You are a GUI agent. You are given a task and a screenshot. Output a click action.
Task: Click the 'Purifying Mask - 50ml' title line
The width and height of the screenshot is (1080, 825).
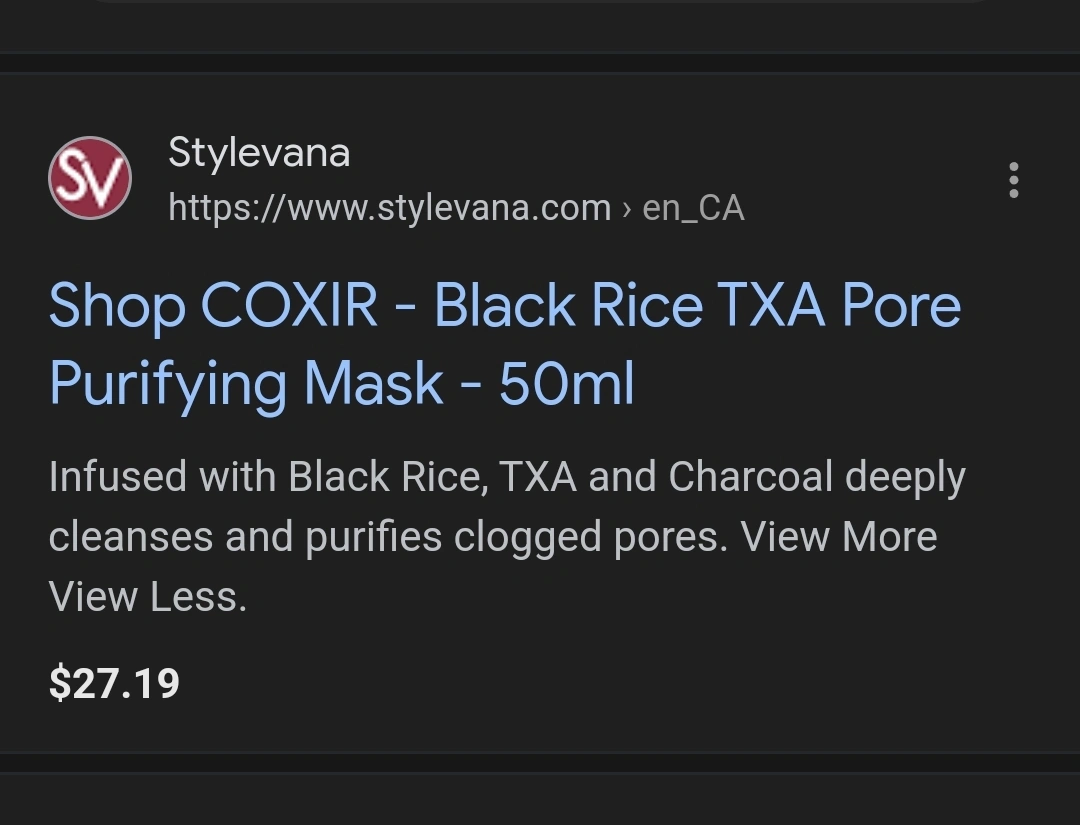point(341,383)
